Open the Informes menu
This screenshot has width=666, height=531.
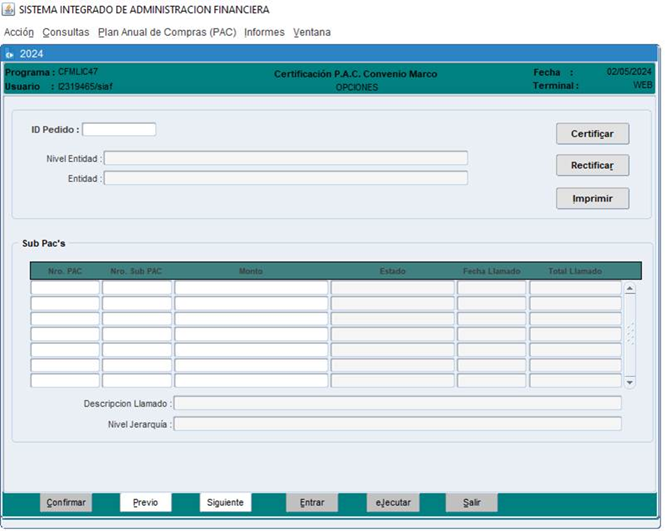coord(264,32)
